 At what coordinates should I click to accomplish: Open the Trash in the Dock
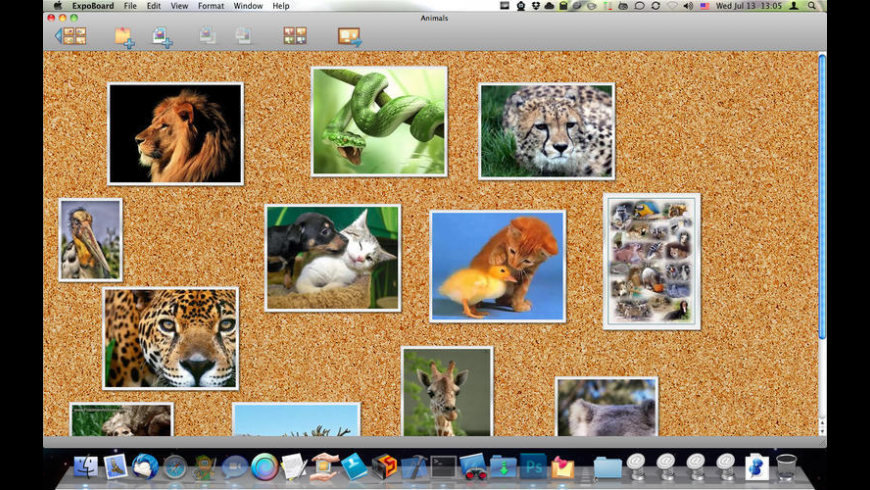[786, 466]
